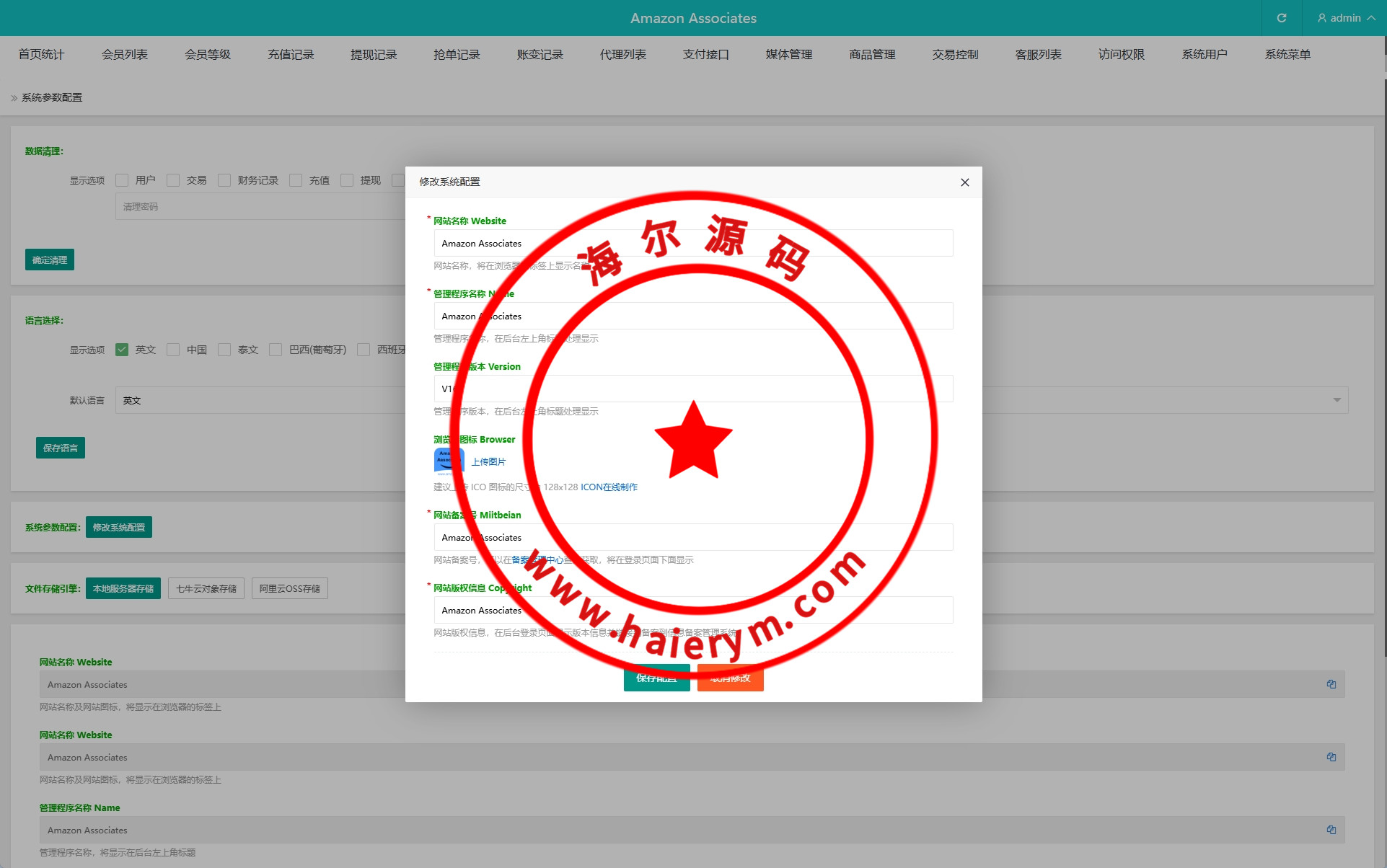Uncheck the 英文 language checkbox
1387x868 pixels.
coord(122,350)
